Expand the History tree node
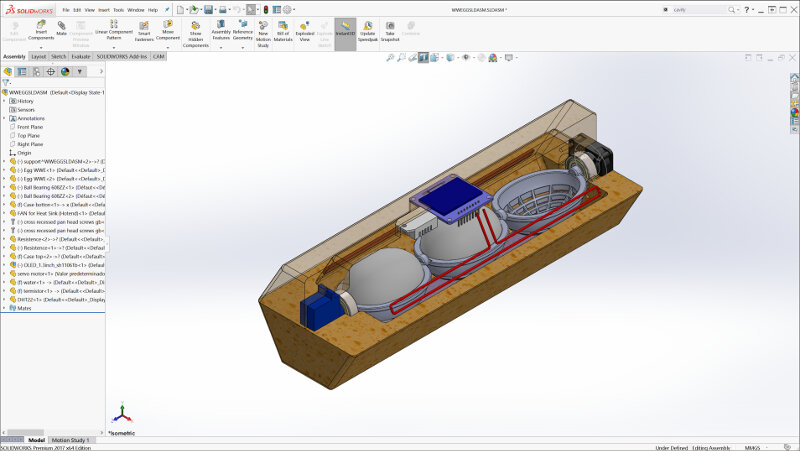The width and height of the screenshot is (800, 451). pyautogui.click(x=4, y=101)
